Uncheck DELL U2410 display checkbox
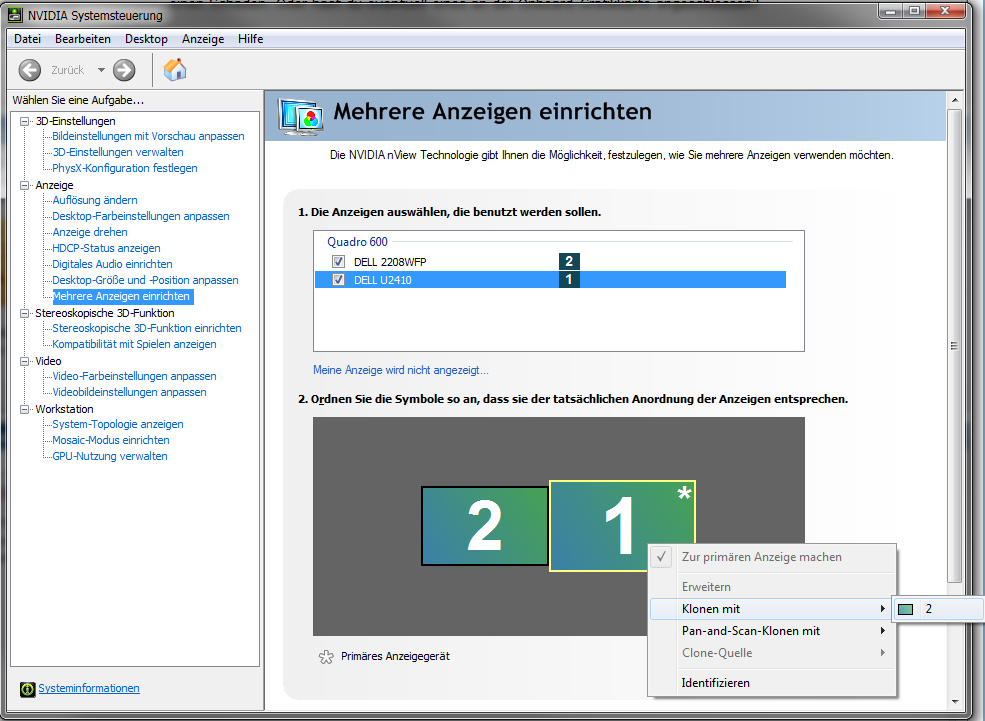This screenshot has height=721, width=985. coord(339,279)
